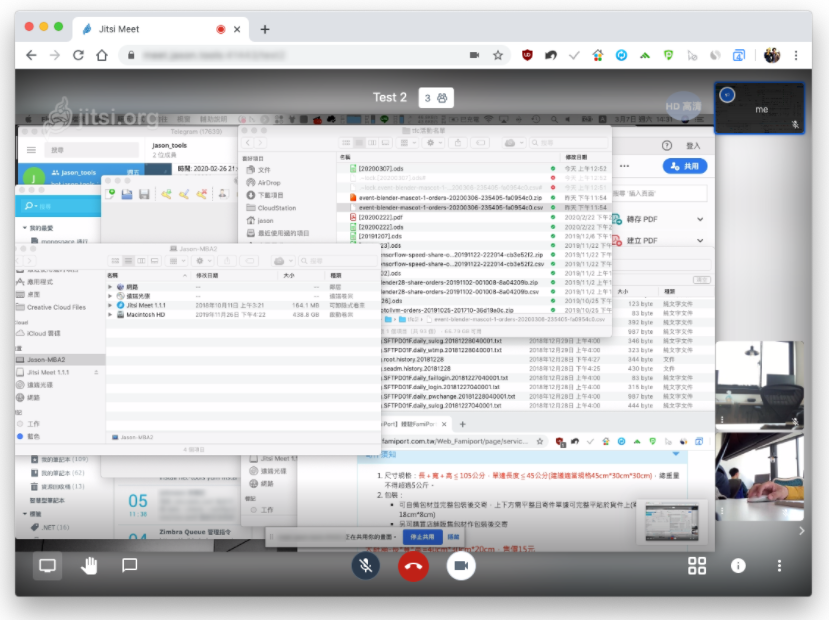Raise your hand in the meeting
The image size is (829, 620).
tap(89, 566)
